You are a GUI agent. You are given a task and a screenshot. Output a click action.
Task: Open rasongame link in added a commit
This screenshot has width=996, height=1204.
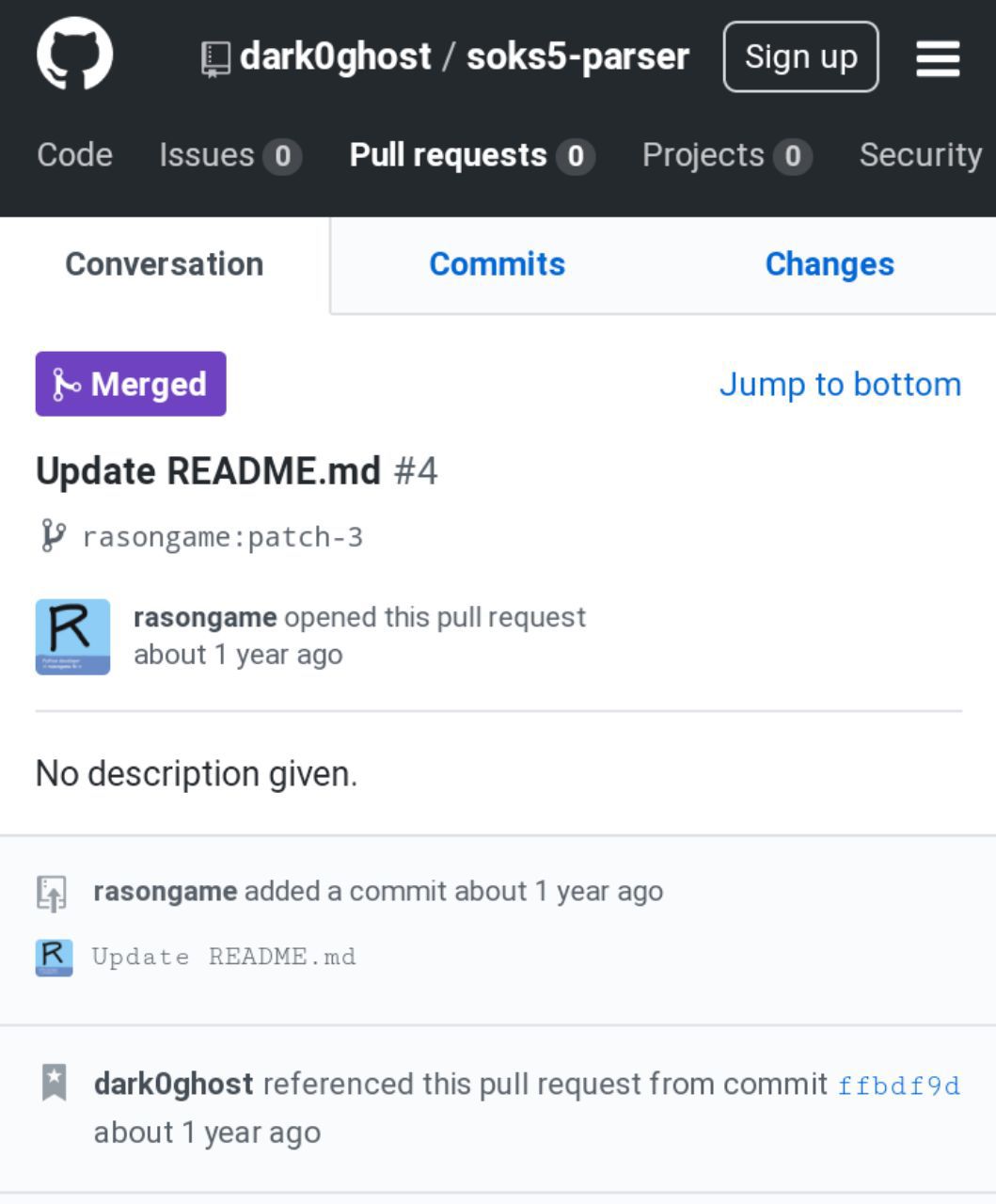click(166, 891)
